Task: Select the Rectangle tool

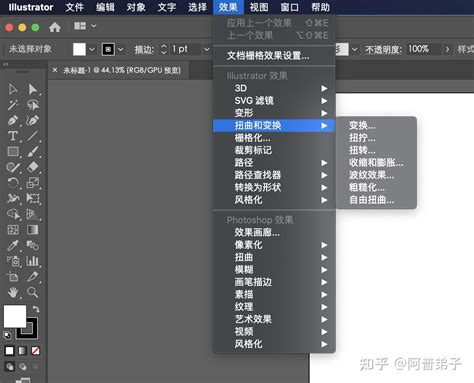Action: click(13, 152)
